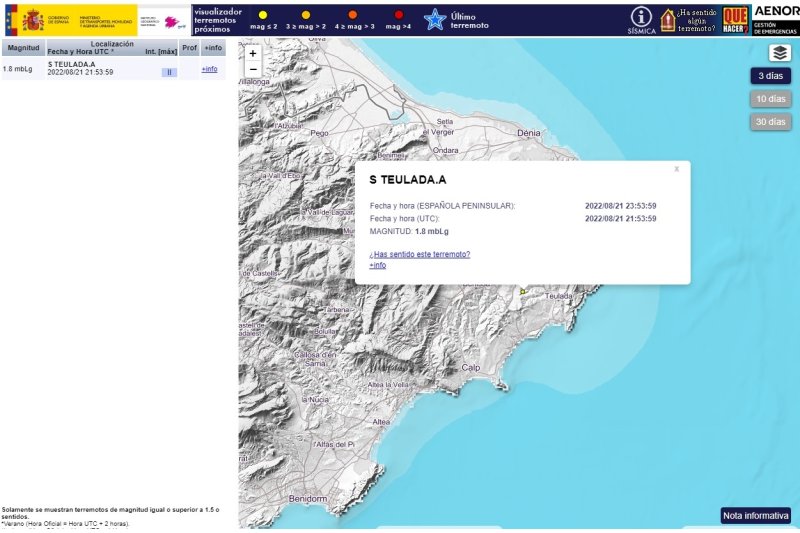Click the Altea label on the map

point(381,422)
